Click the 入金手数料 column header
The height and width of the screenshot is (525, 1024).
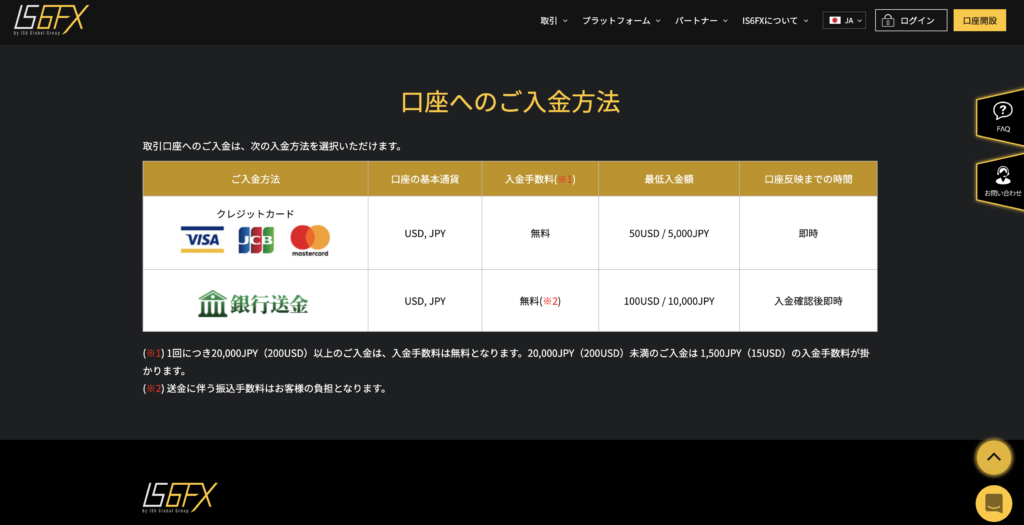(x=540, y=179)
